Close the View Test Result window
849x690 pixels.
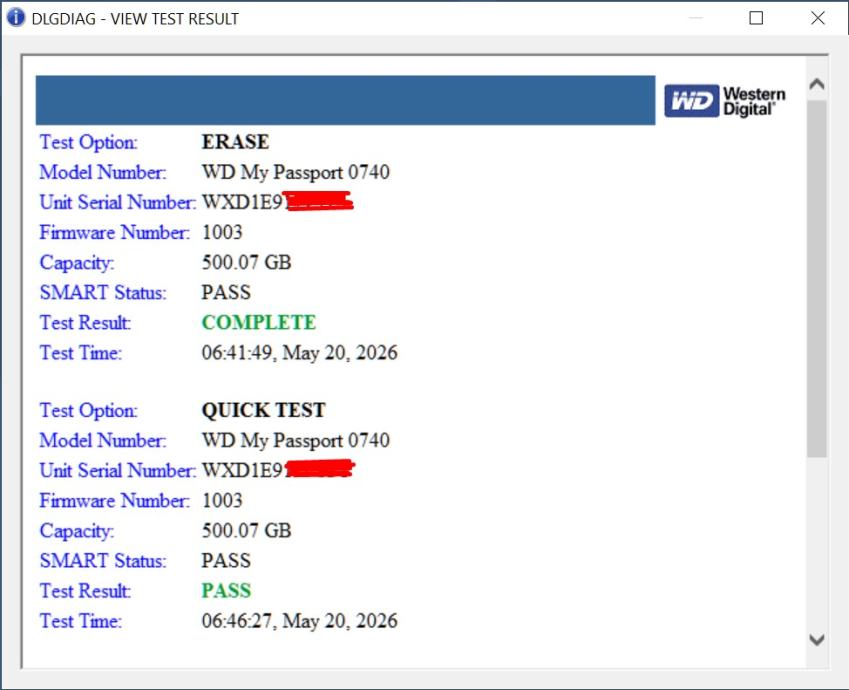pyautogui.click(x=818, y=18)
